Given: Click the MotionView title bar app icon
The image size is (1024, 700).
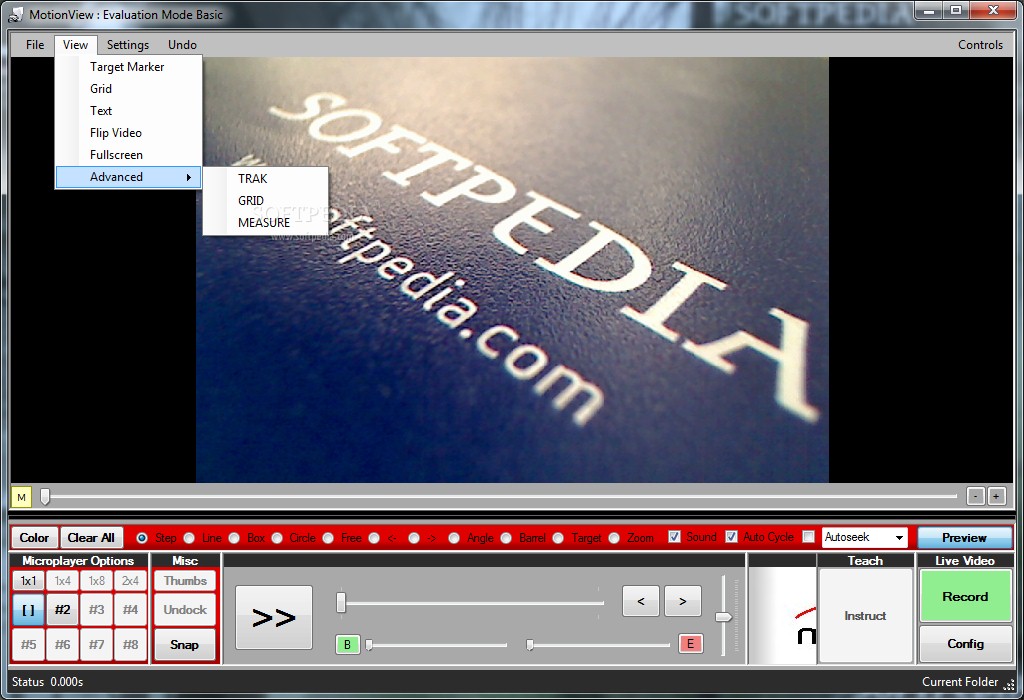Looking at the screenshot, I should tap(16, 14).
